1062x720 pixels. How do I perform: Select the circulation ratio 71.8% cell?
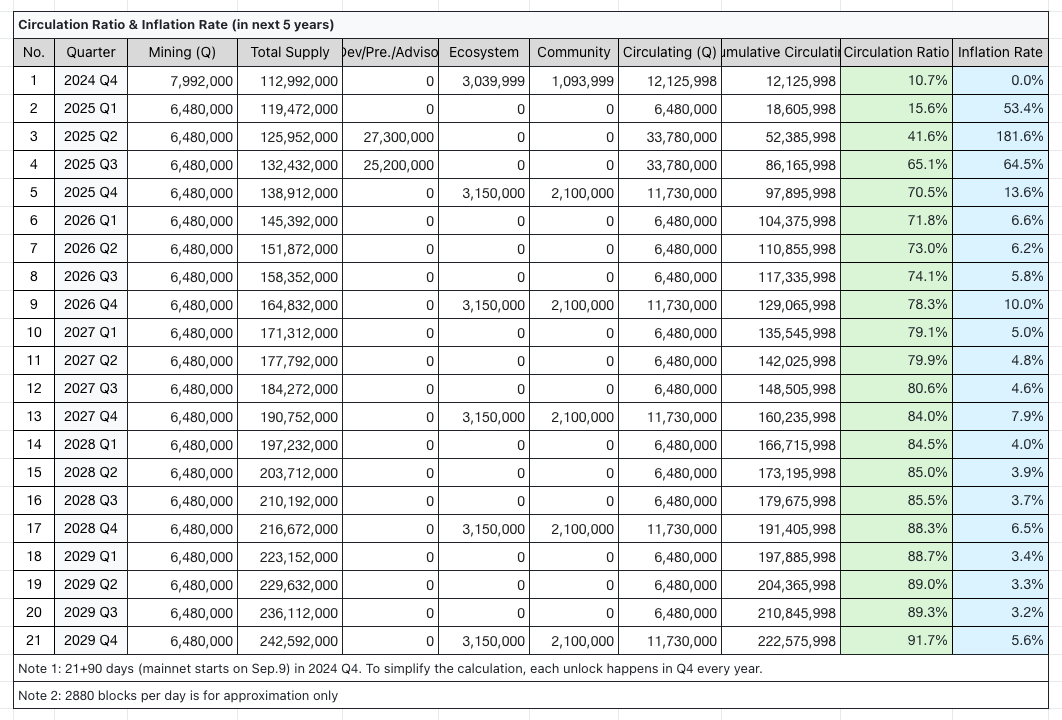(x=896, y=221)
